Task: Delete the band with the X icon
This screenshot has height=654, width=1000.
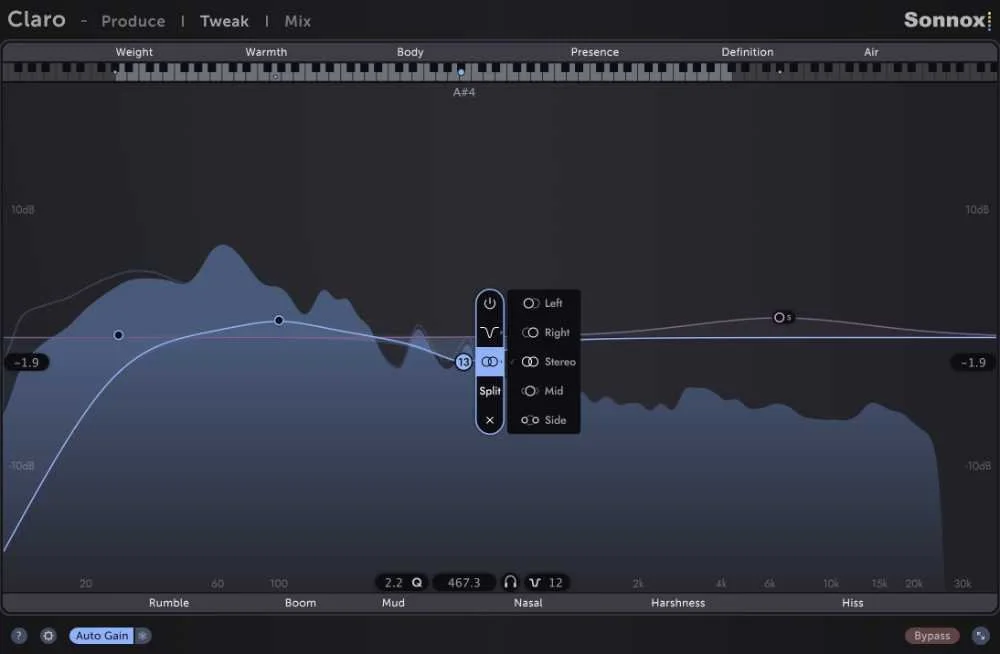Action: pyautogui.click(x=489, y=420)
